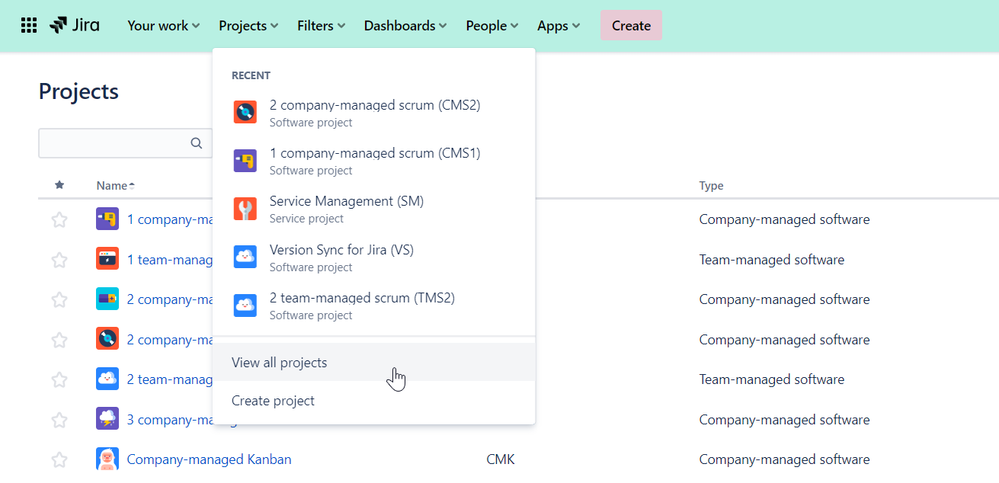Click avatar of 2 team-managed row in table
Screen dimensions: 999x483
pyautogui.click(x=107, y=379)
